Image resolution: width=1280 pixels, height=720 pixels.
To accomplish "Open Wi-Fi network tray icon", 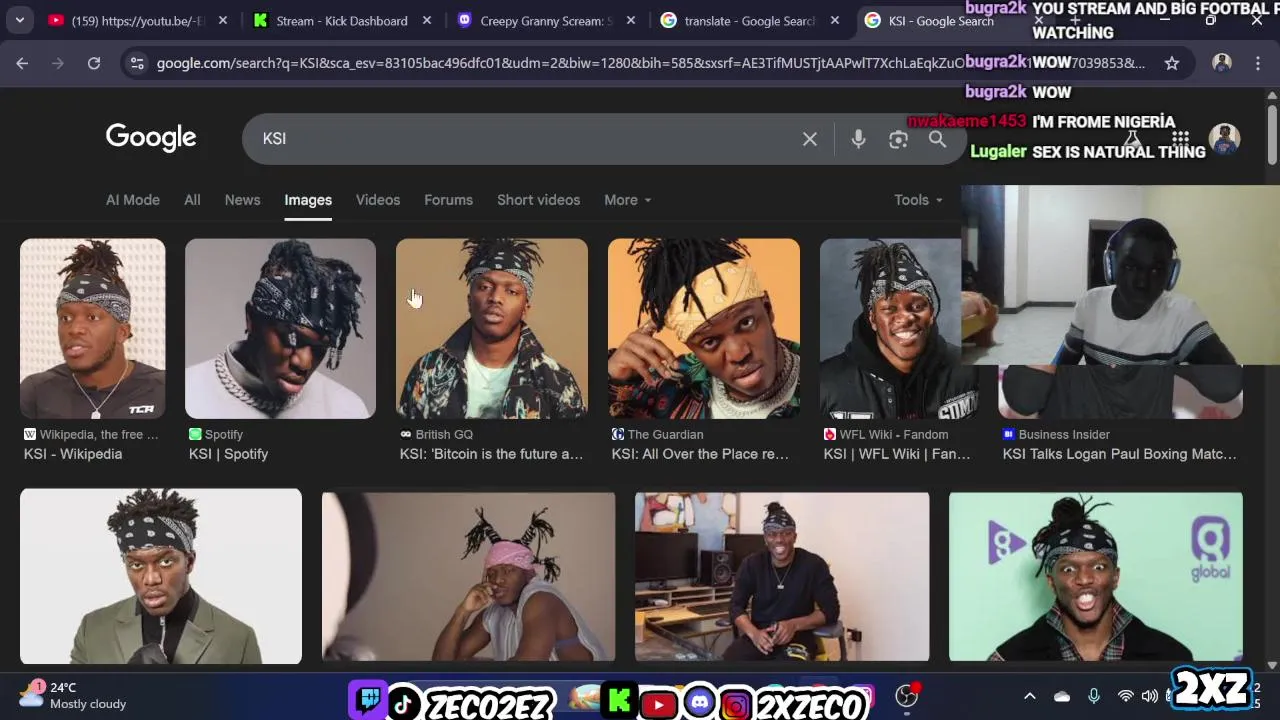I will tap(1126, 696).
